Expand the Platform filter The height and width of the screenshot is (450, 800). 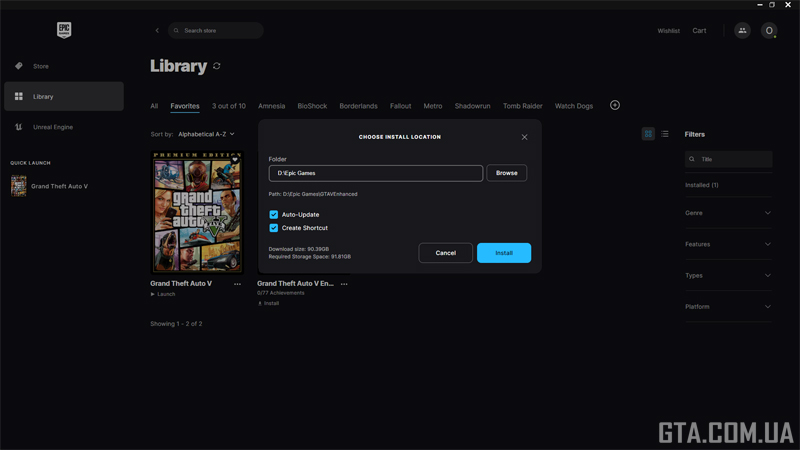point(728,307)
